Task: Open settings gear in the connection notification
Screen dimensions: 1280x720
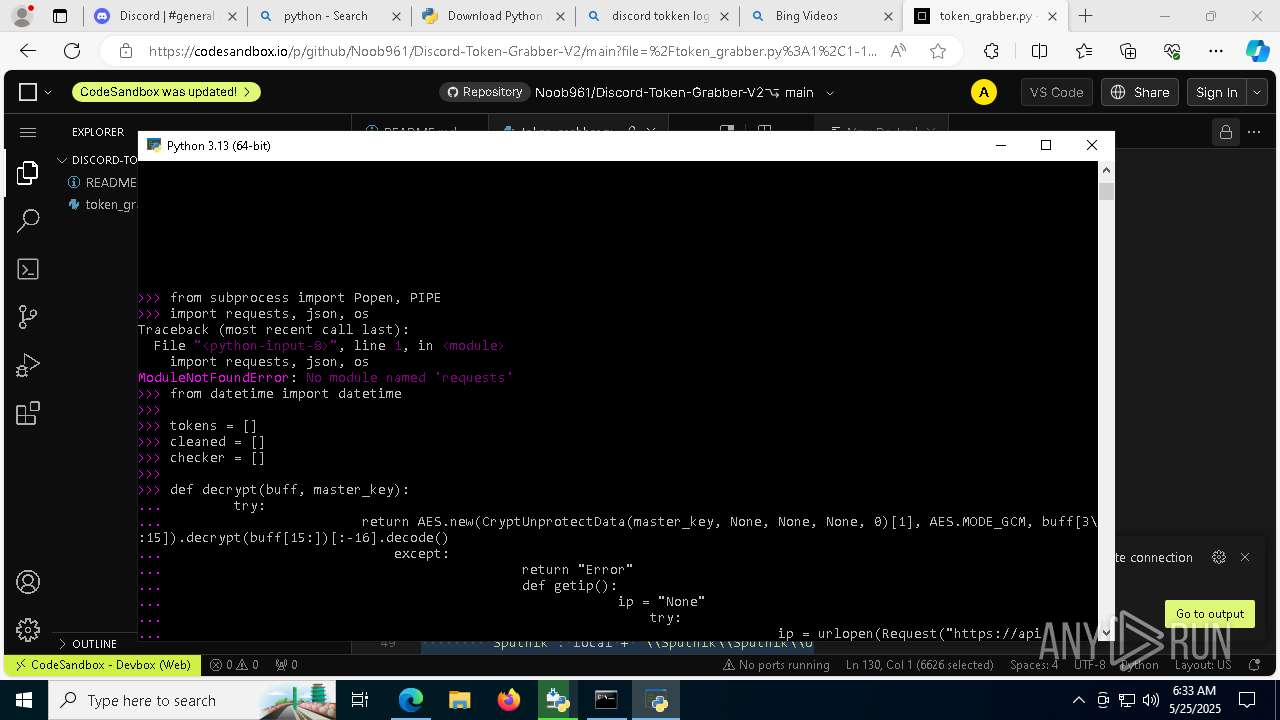Action: pos(1218,557)
